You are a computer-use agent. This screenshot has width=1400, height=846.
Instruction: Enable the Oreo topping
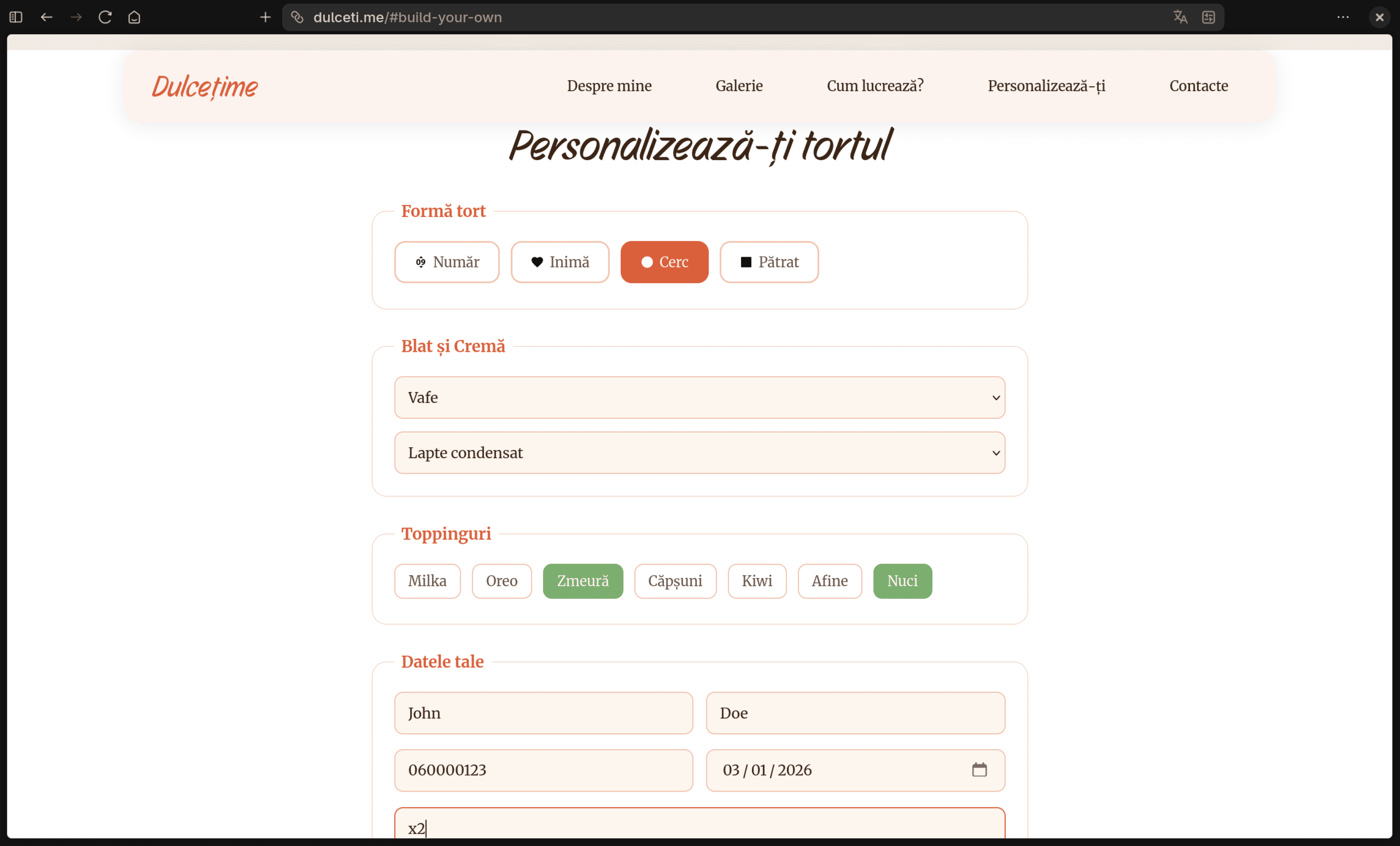coord(501,581)
